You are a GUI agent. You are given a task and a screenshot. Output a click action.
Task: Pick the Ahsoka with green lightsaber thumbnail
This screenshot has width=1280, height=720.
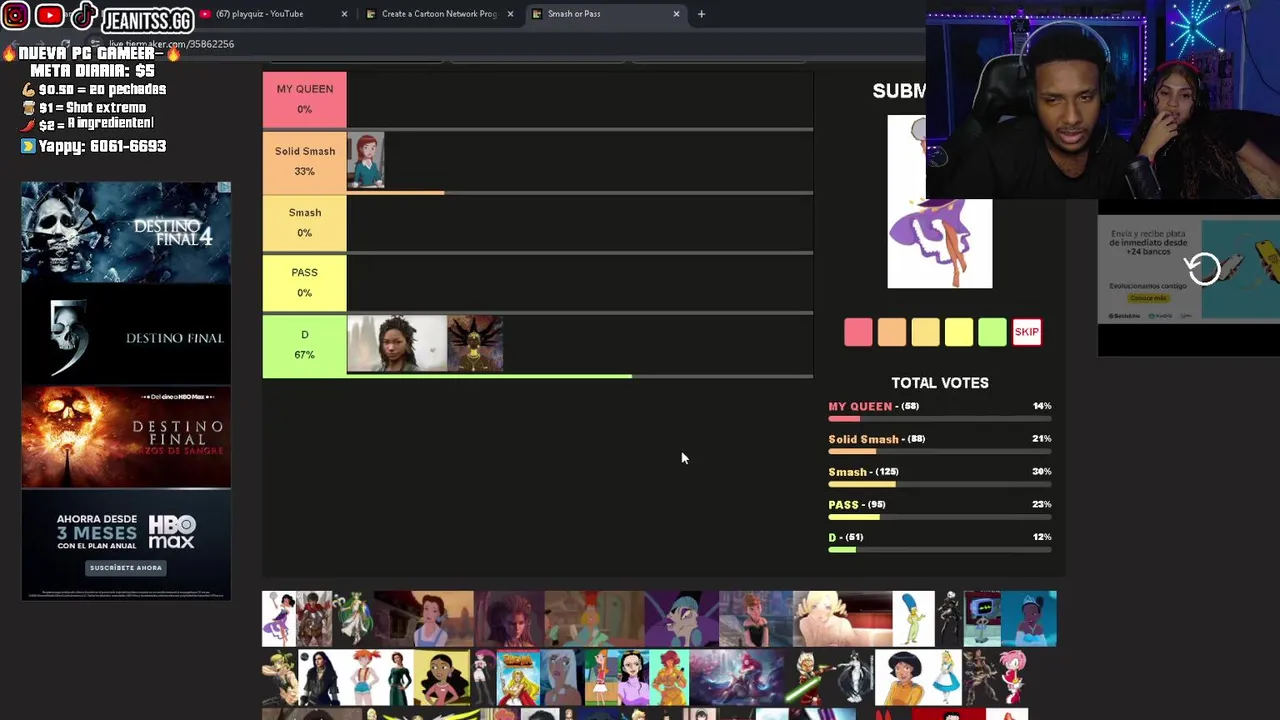click(810, 677)
